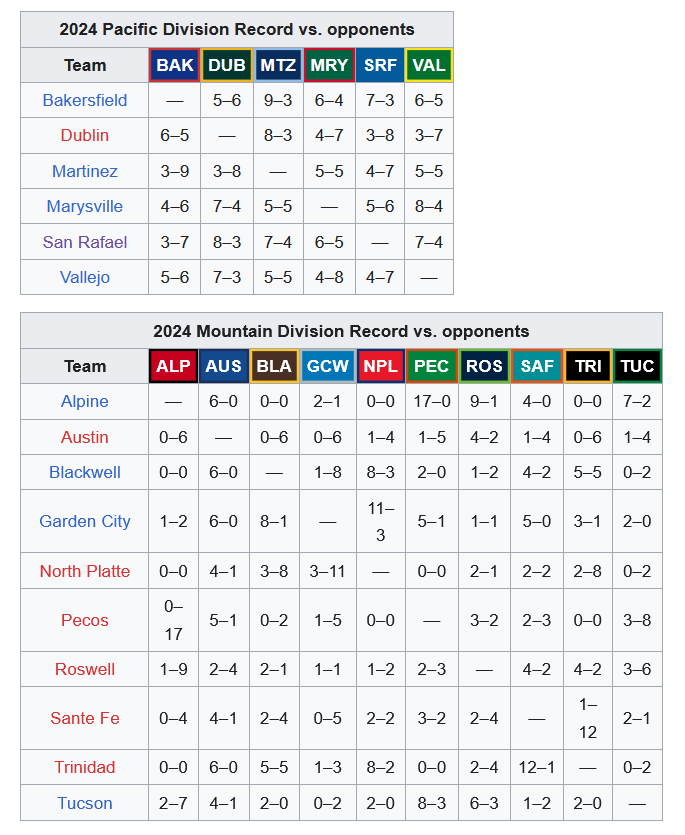Open the Dublin team link
This screenshot has height=835, width=685.
pos(85,135)
